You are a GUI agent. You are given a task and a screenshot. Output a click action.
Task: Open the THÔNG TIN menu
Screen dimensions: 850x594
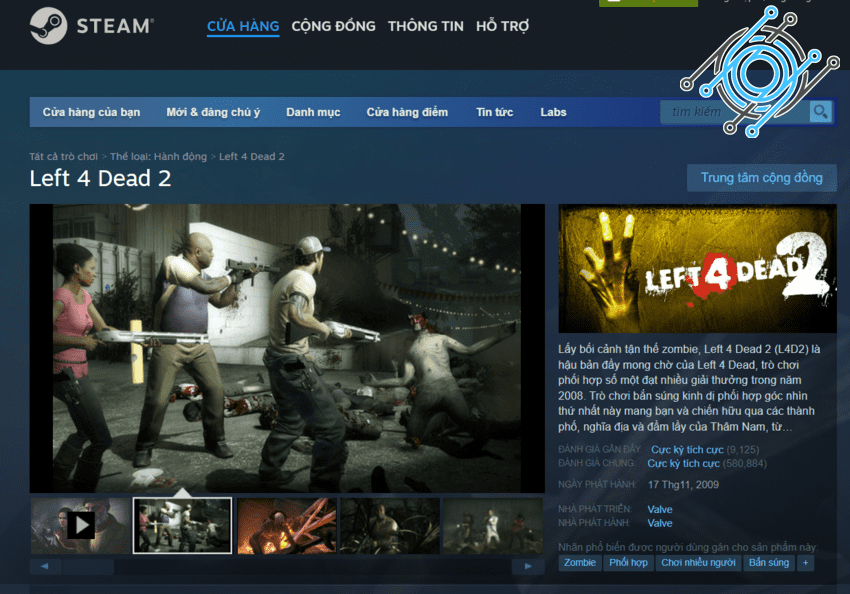coord(426,26)
